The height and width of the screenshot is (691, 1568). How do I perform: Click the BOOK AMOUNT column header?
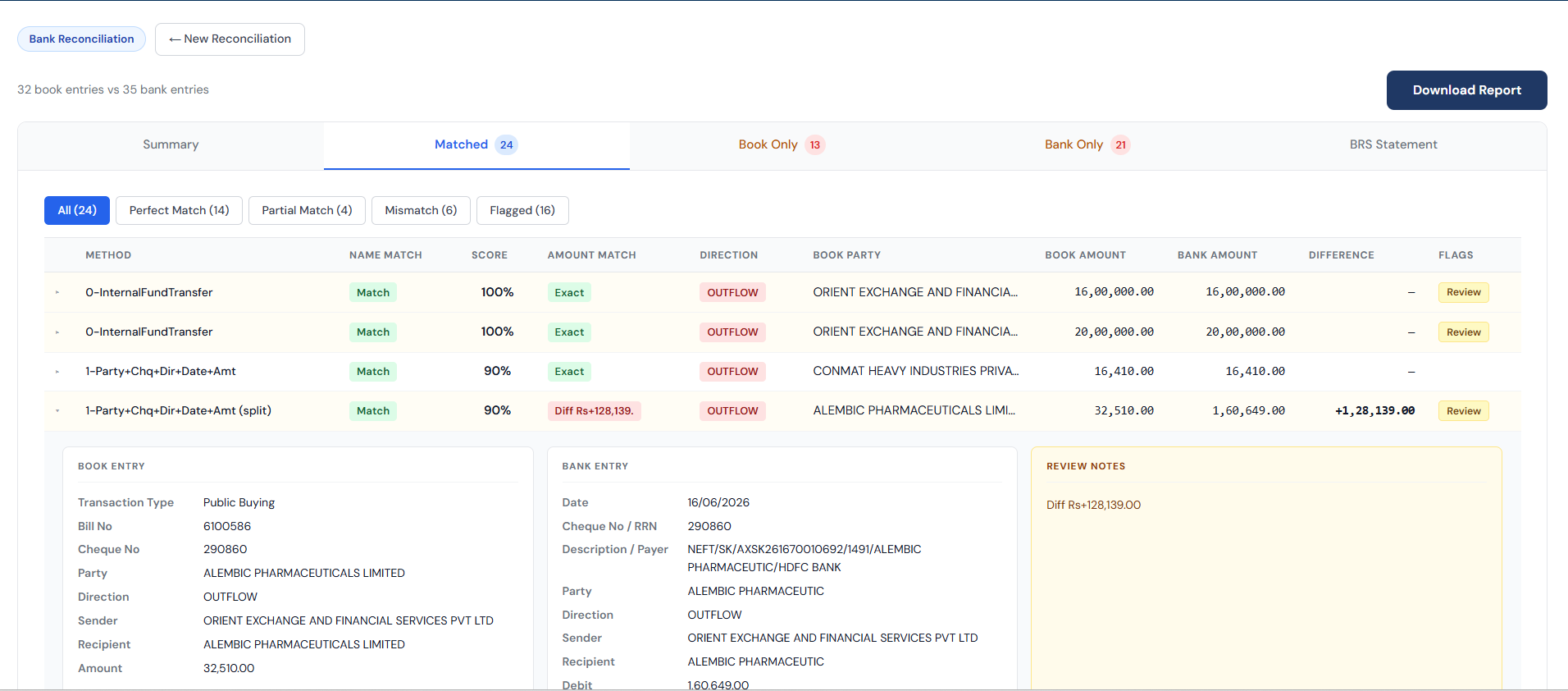click(1085, 255)
